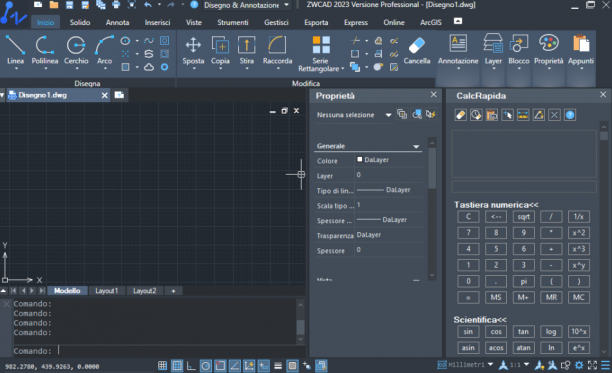Click the pi calculator button
The width and height of the screenshot is (612, 373).
523,281
